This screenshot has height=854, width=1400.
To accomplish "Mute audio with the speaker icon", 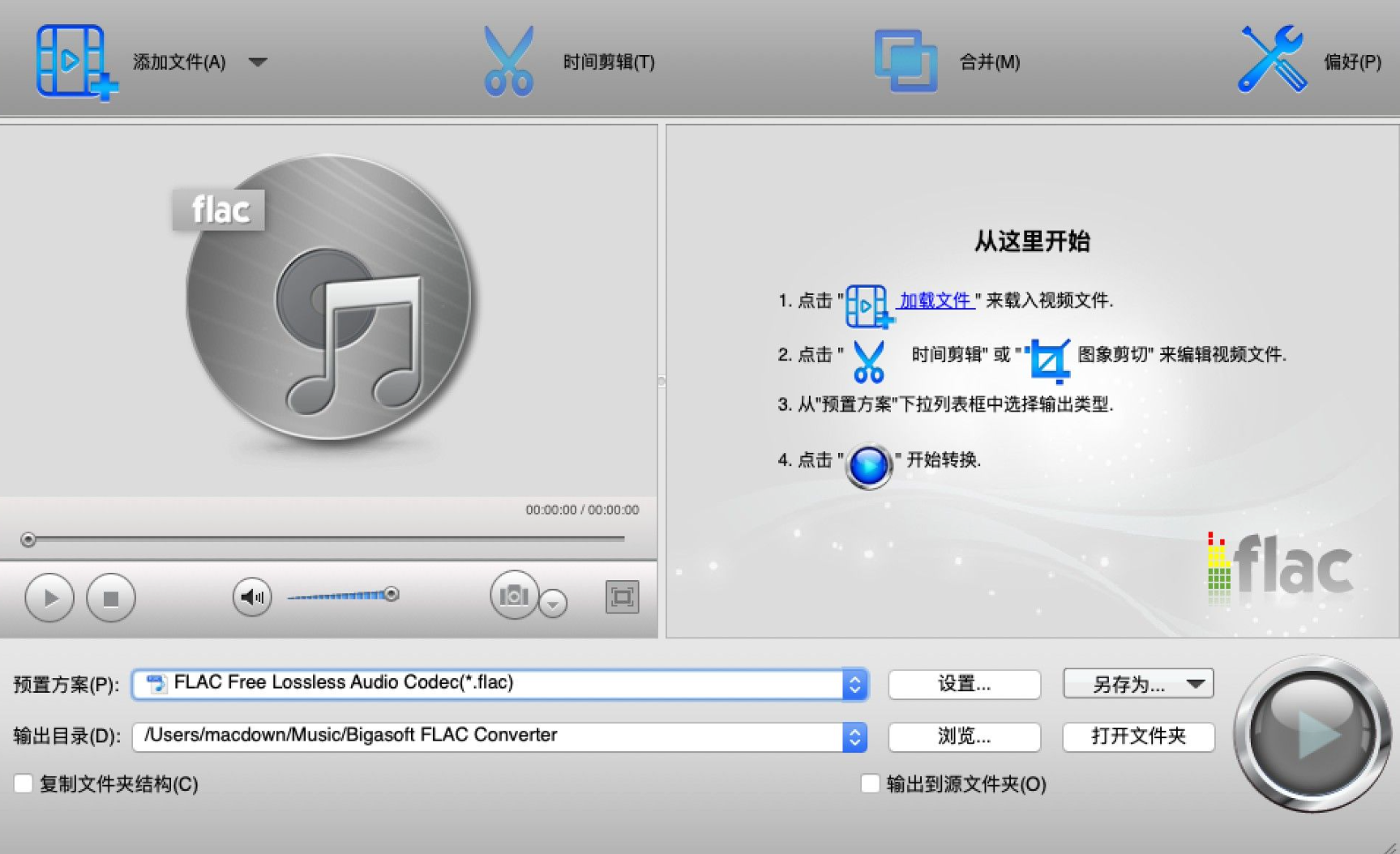I will click(252, 597).
